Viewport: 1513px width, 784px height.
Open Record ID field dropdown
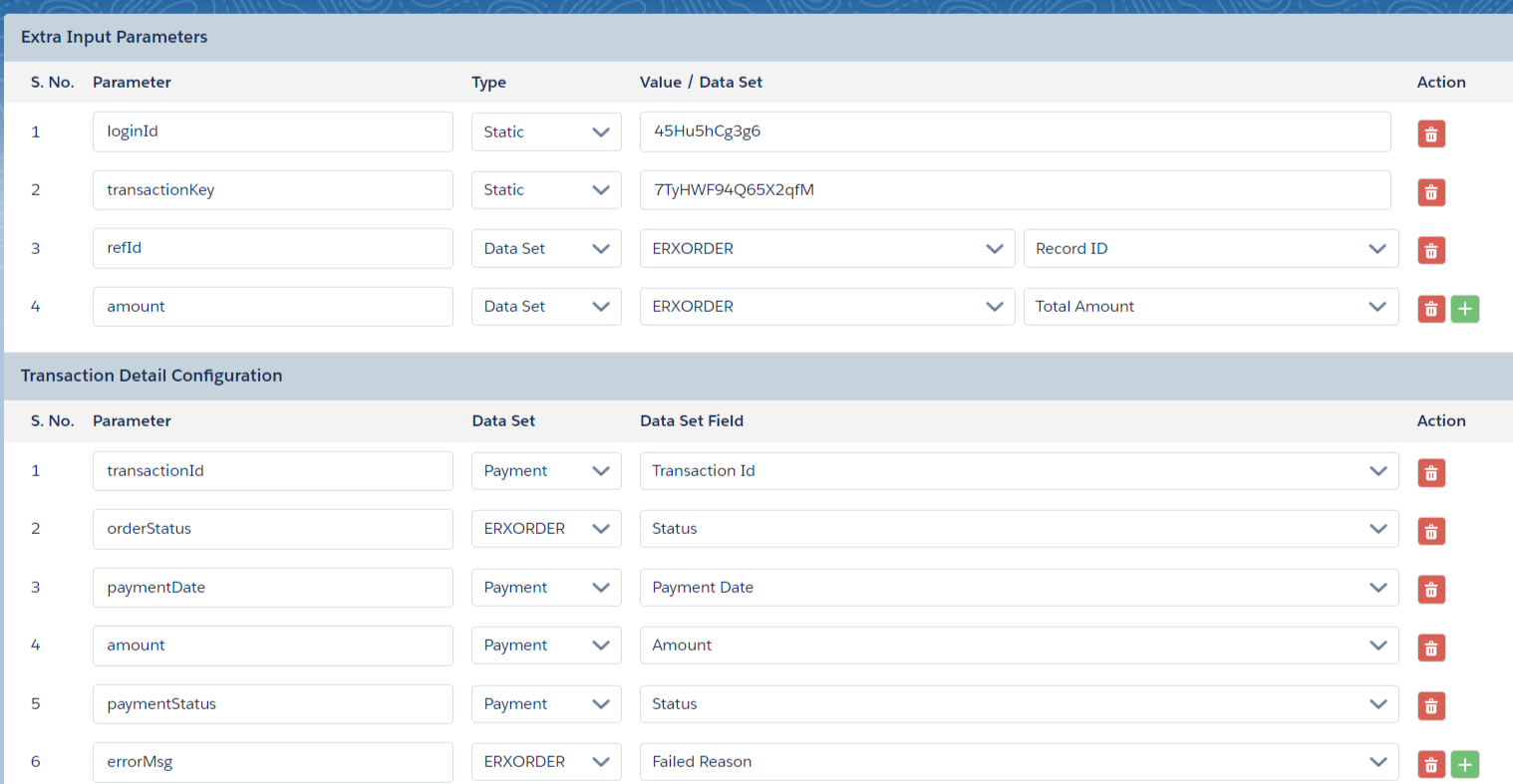tap(1210, 249)
